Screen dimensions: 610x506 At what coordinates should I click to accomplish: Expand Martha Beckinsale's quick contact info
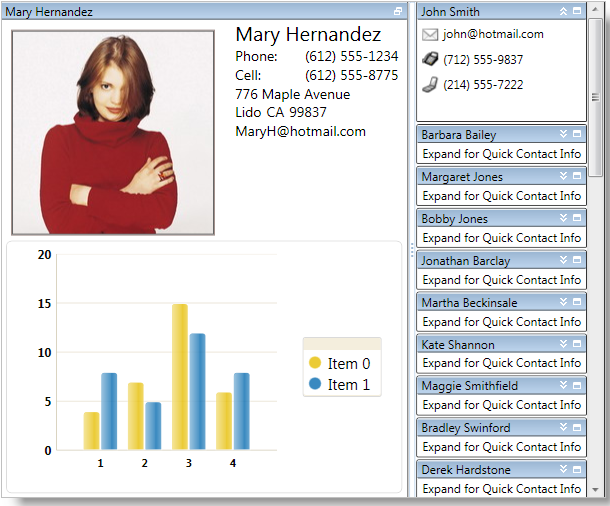pos(563,302)
